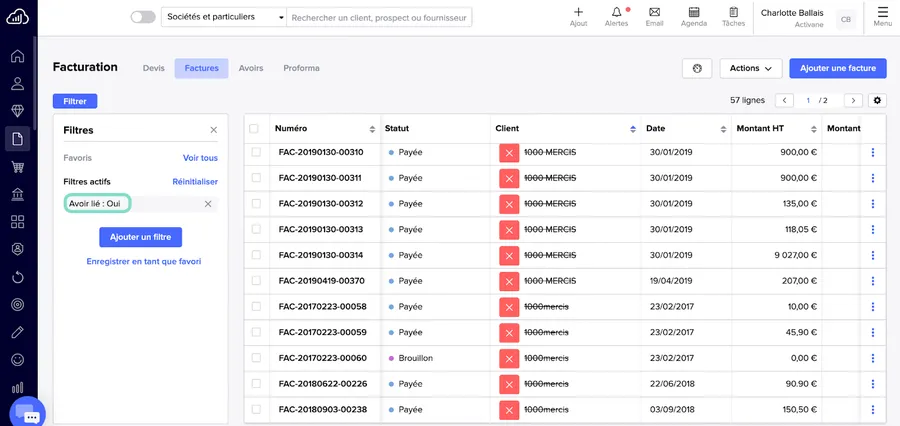The width and height of the screenshot is (900, 426).
Task: Click the home icon in sidebar
Action: coord(17,56)
